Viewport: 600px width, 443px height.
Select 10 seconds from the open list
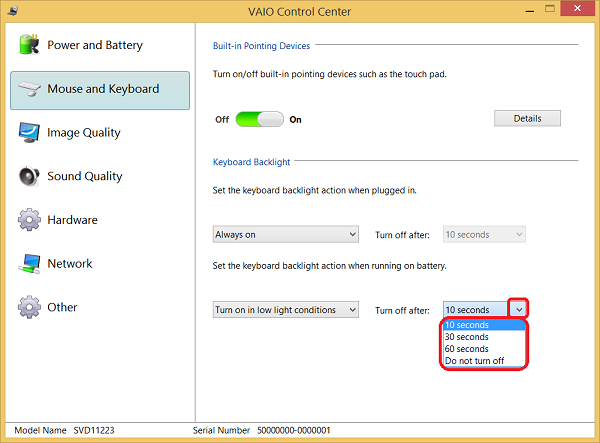coord(484,325)
